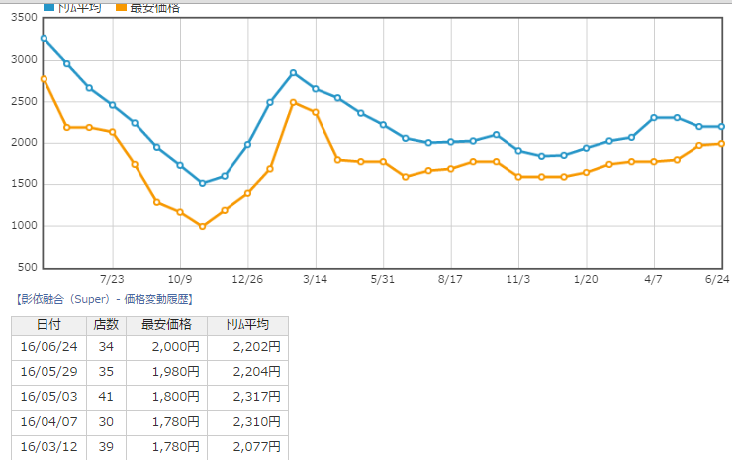Click the store count 30 cell
The width and height of the screenshot is (732, 460).
click(106, 422)
